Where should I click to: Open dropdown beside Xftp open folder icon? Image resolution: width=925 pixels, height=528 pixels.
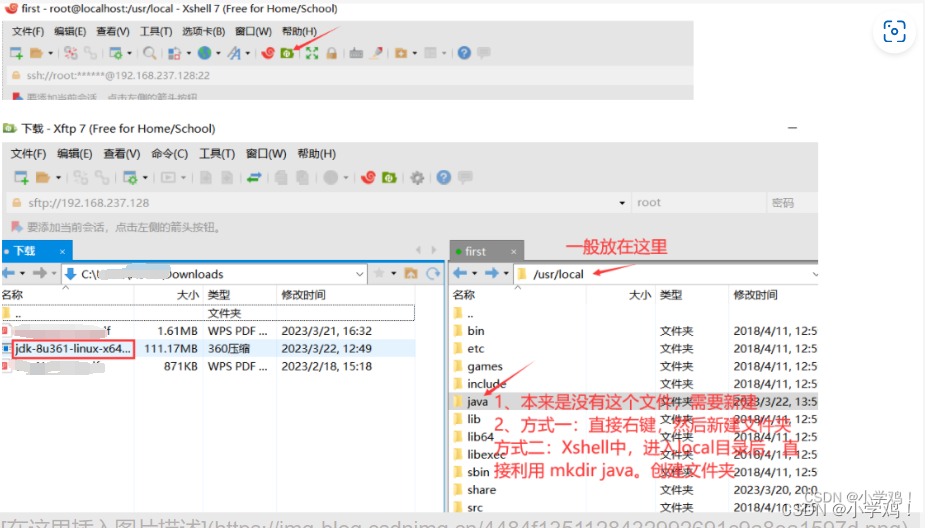click(x=58, y=178)
